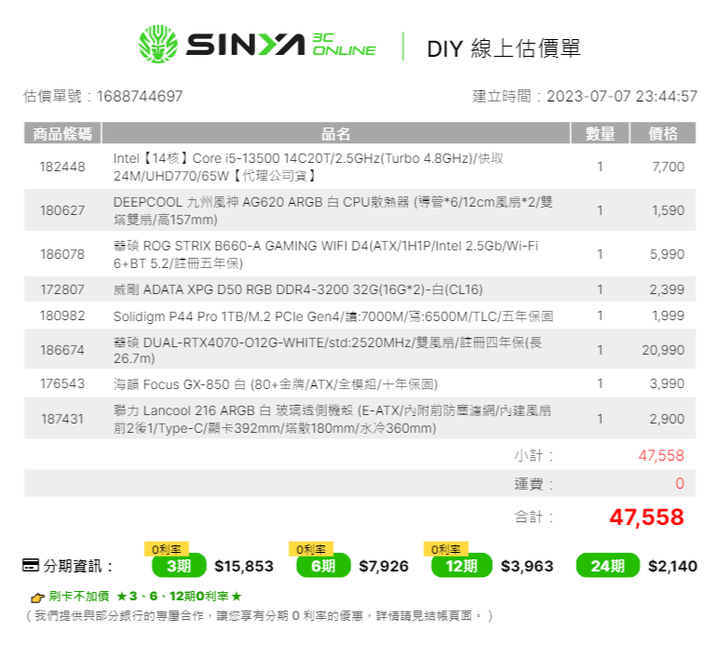Click the 合計 label

tap(534, 517)
